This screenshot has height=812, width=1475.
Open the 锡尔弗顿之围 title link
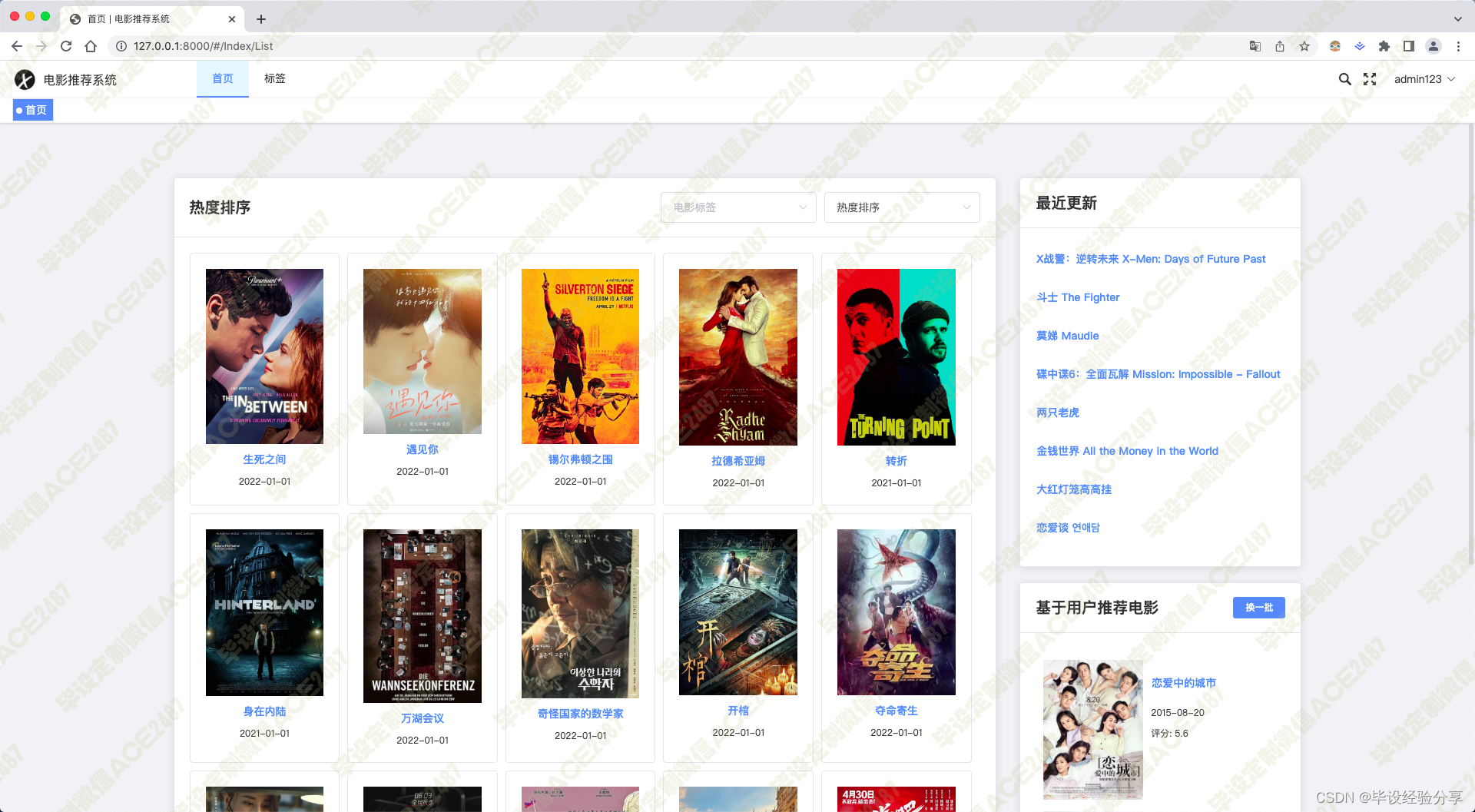click(x=580, y=459)
